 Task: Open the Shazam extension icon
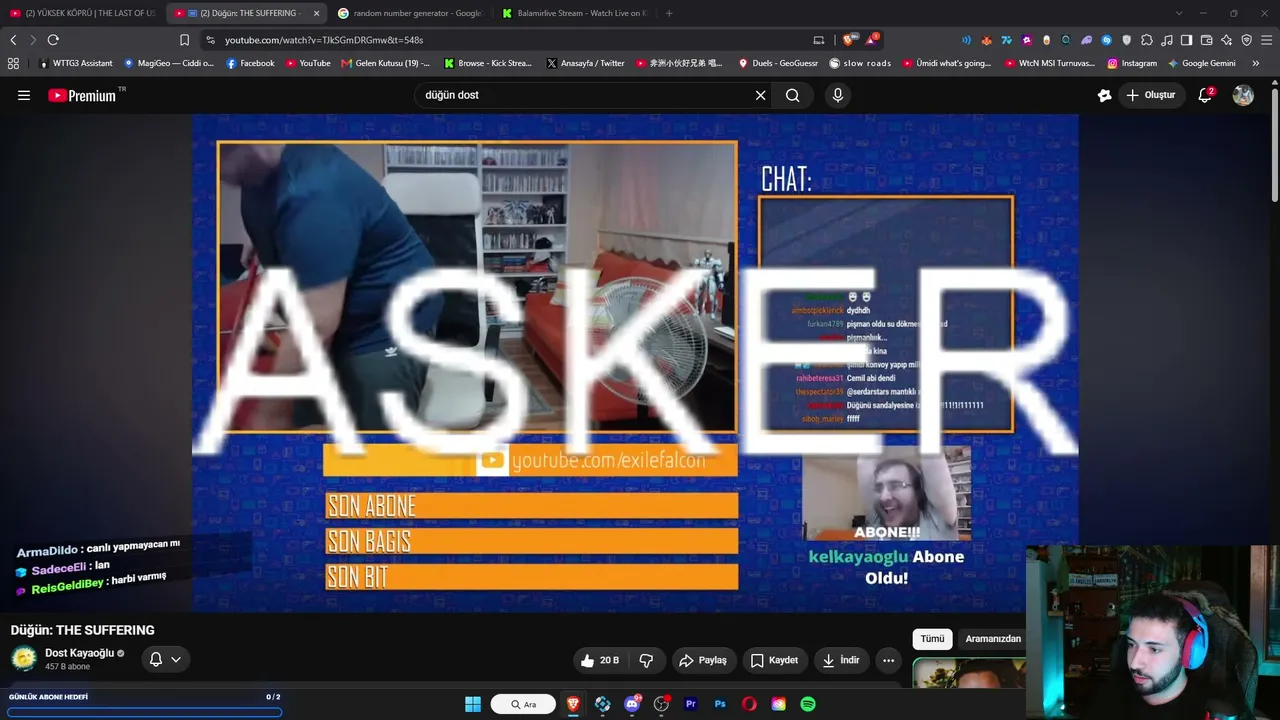pos(1107,40)
